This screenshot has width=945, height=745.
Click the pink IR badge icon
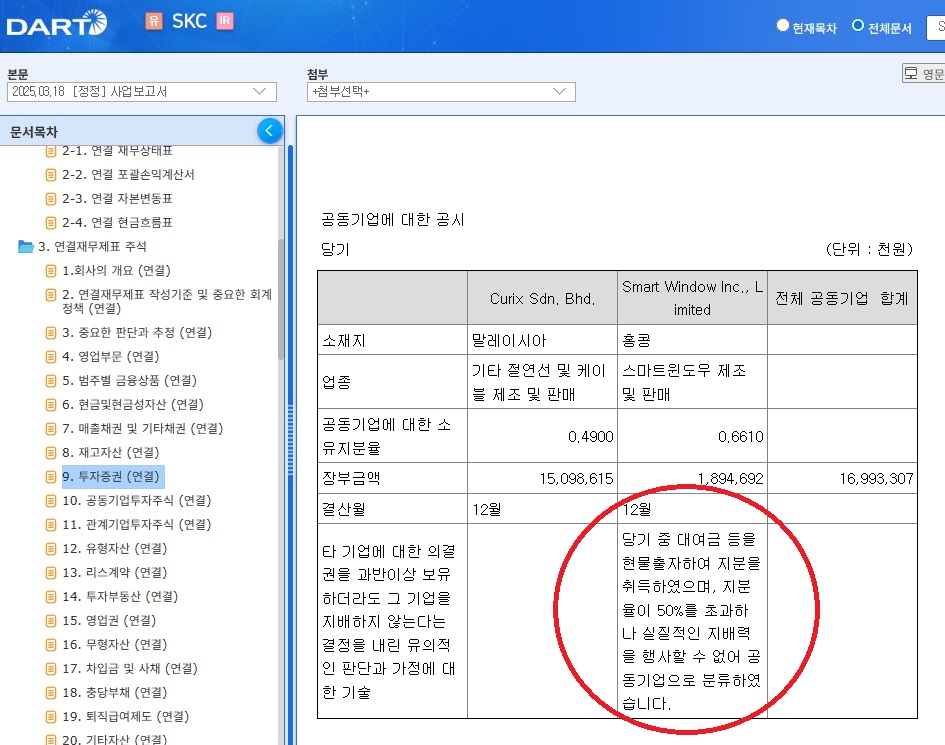225,21
